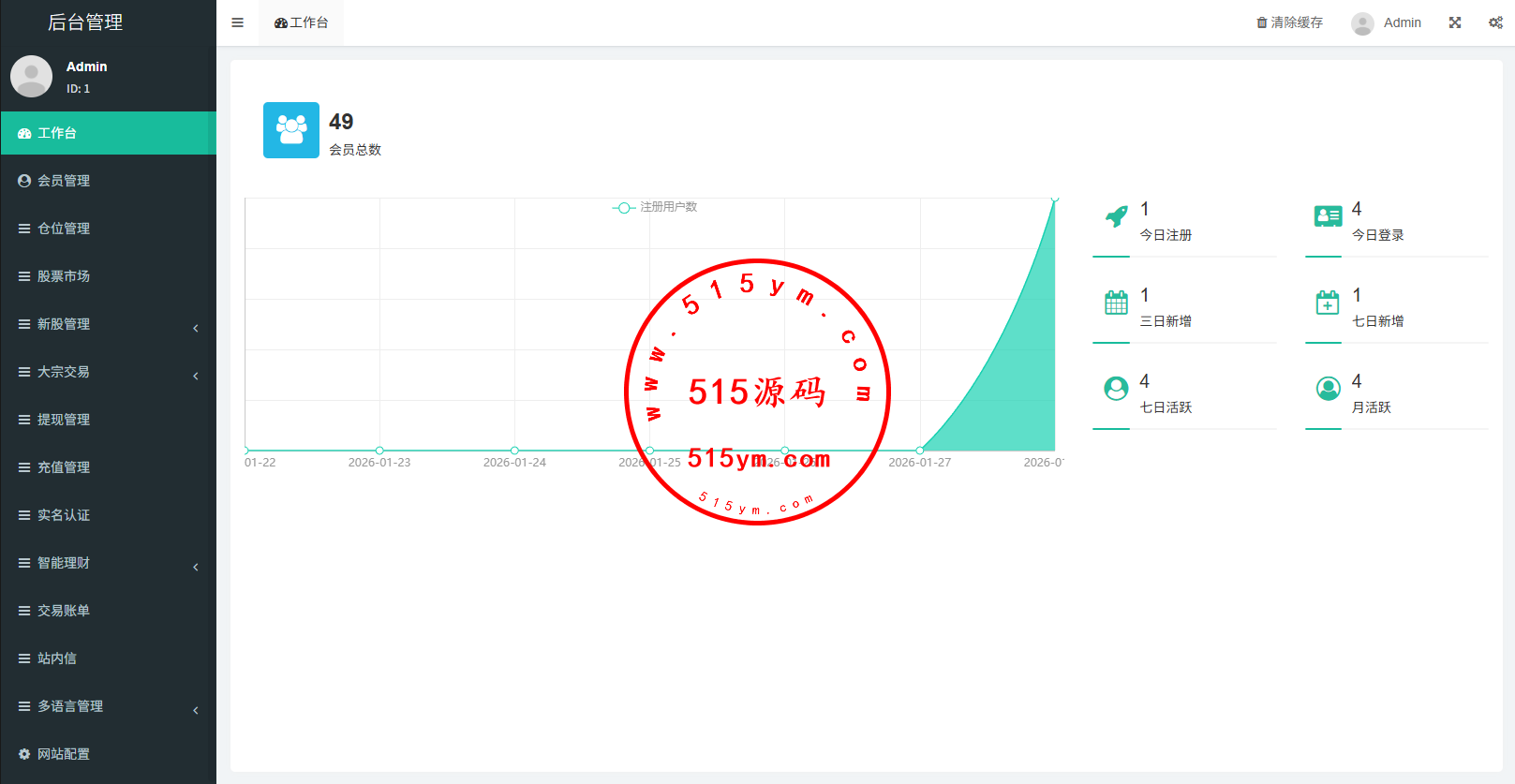Click the fullscreen toggle icon
Screen dimensions: 1515x784
[x=1455, y=22]
